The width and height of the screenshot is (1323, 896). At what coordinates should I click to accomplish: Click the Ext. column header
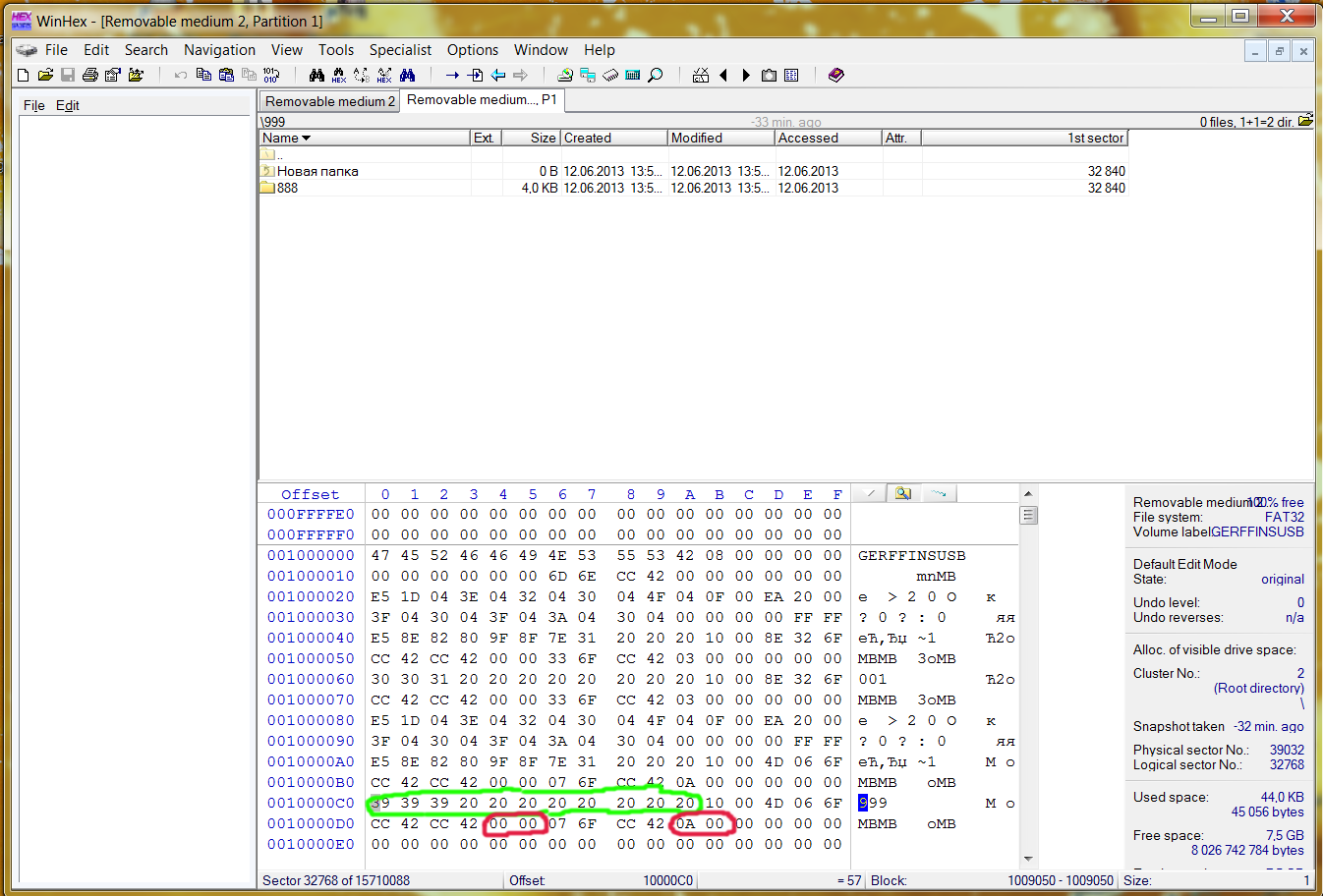(486, 139)
